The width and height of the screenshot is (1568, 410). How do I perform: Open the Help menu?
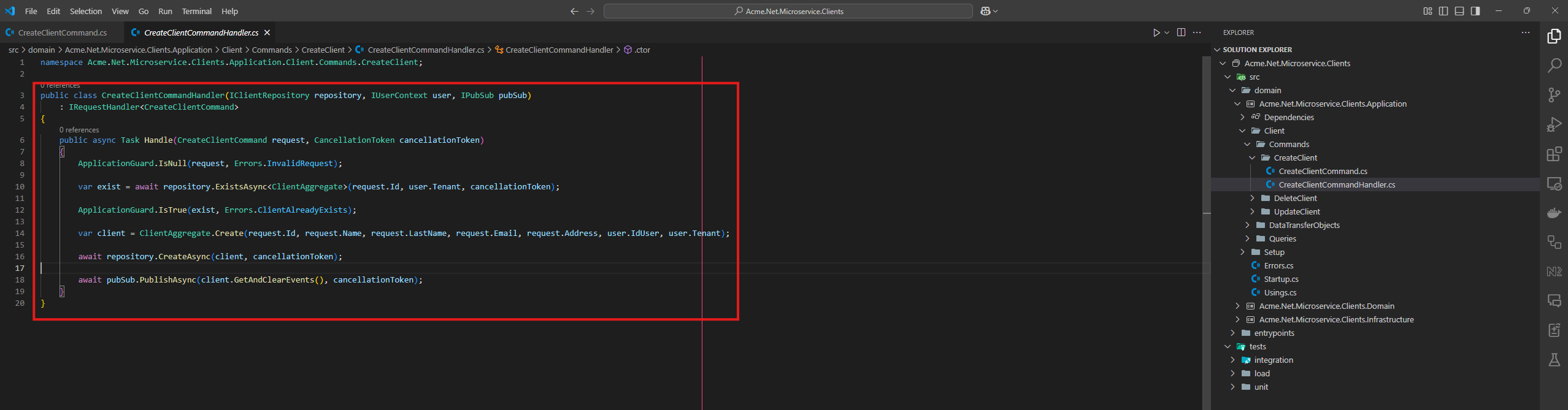[230, 11]
